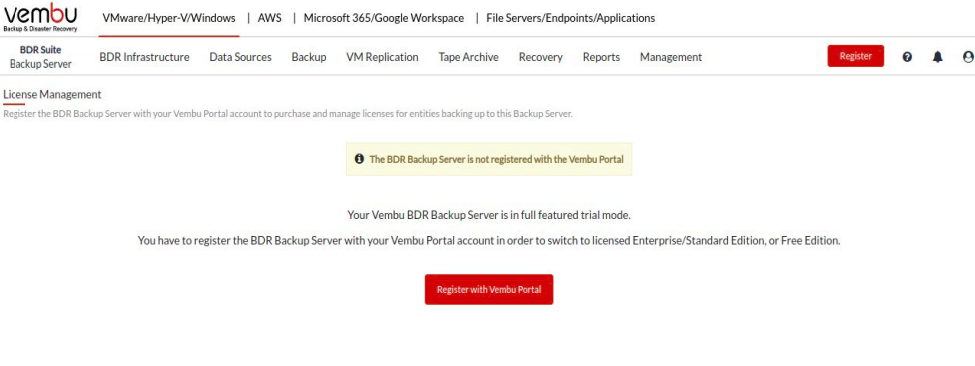
Task: Click Register with Vembu Portal button
Action: pos(489,290)
